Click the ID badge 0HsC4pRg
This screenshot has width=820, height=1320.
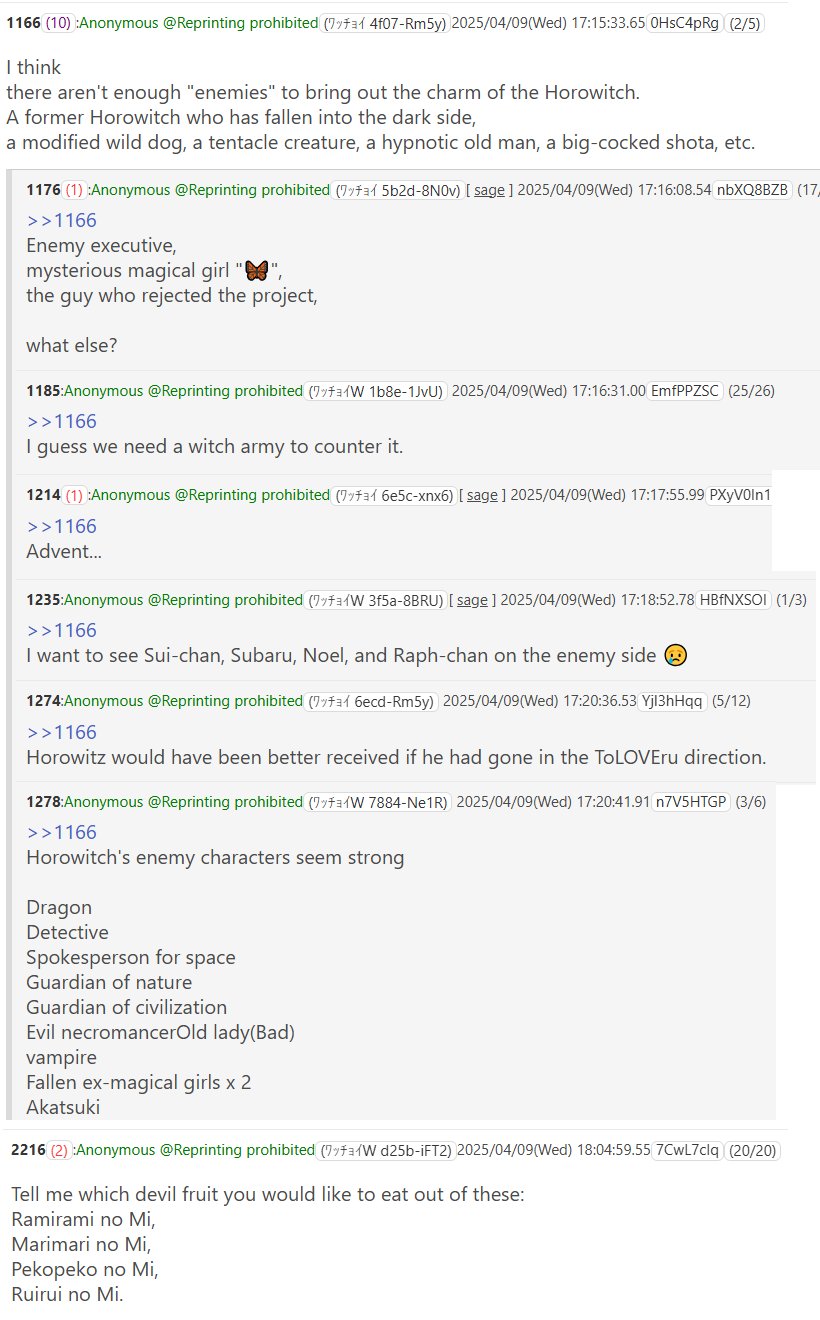click(685, 23)
